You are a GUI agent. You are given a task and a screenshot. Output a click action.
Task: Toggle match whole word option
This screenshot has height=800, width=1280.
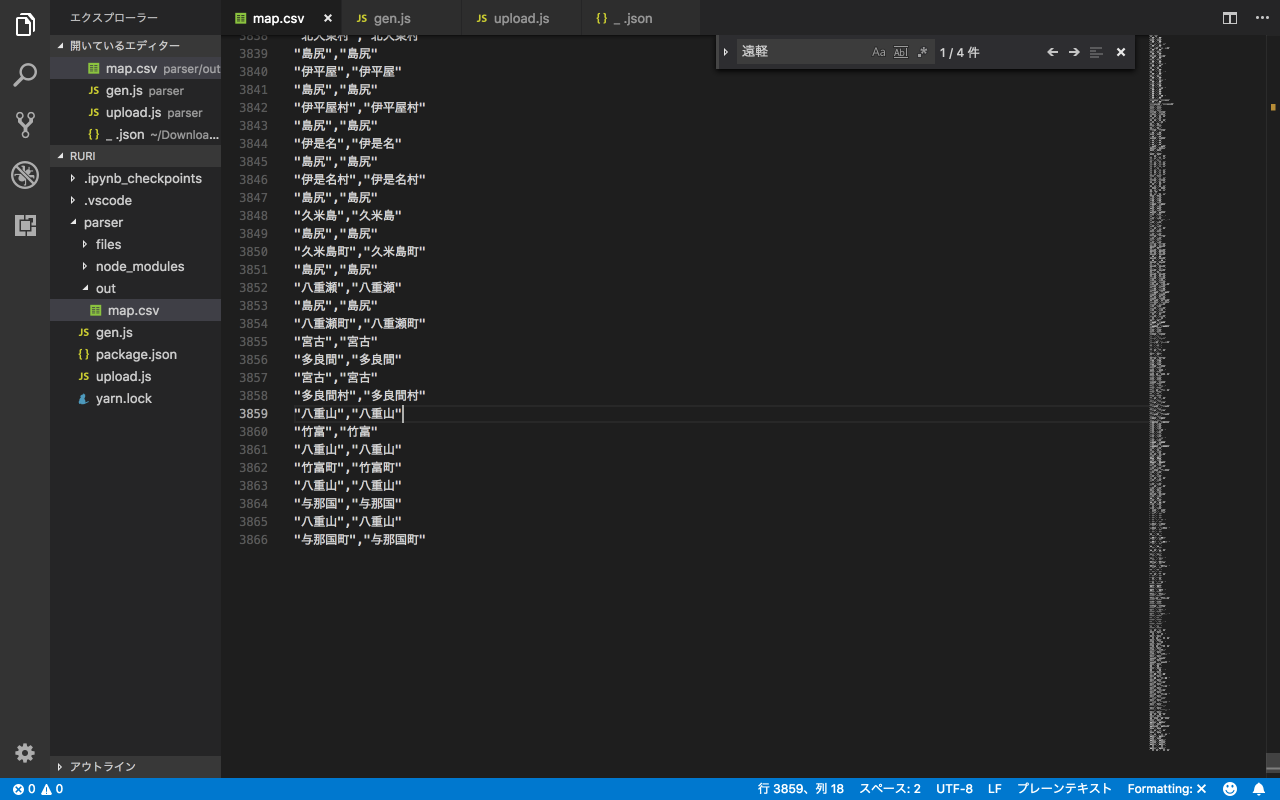point(900,52)
